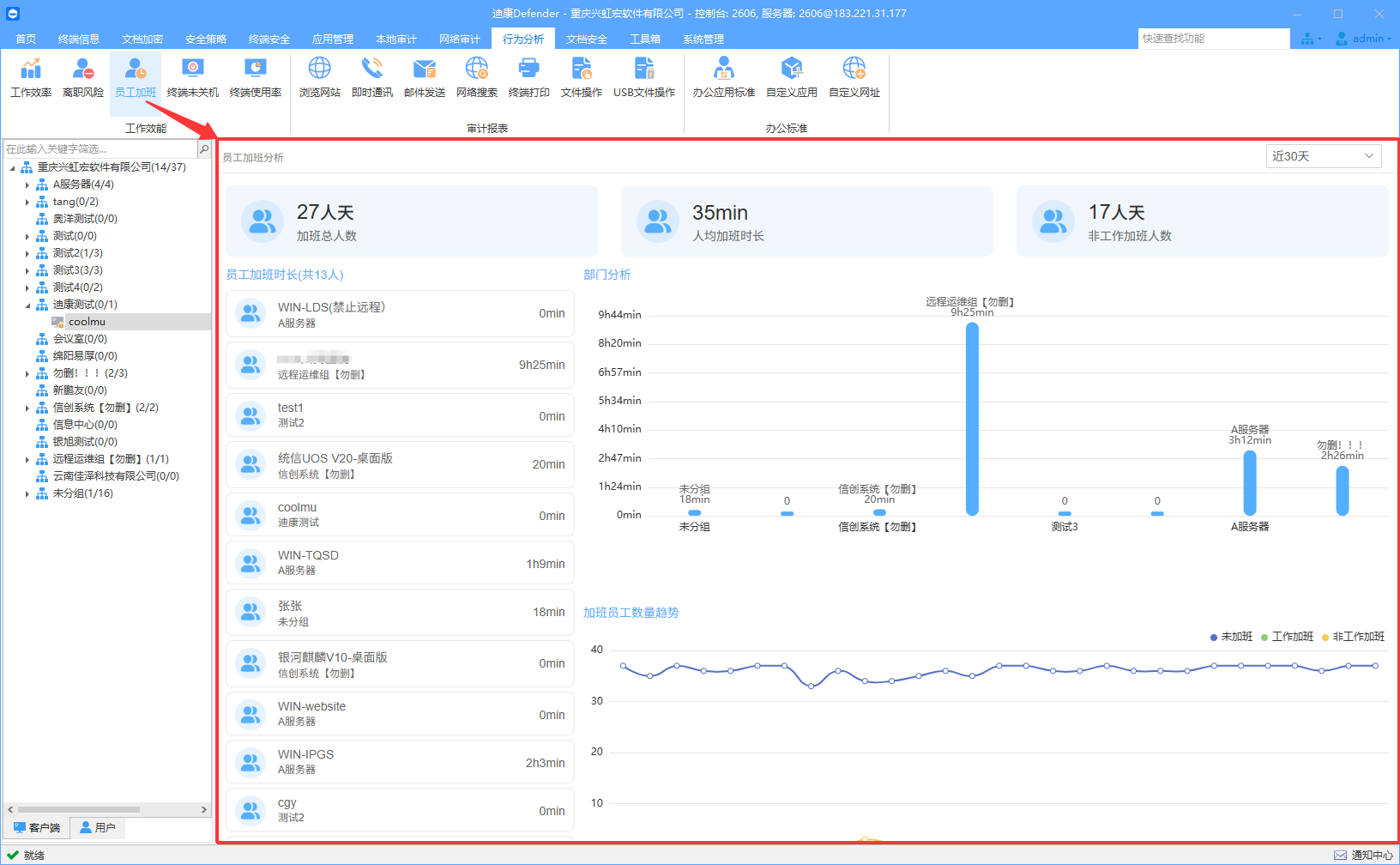Click the A服务器 3h12min chart bar
Screen dimensions: 1400x865
coord(1250,482)
